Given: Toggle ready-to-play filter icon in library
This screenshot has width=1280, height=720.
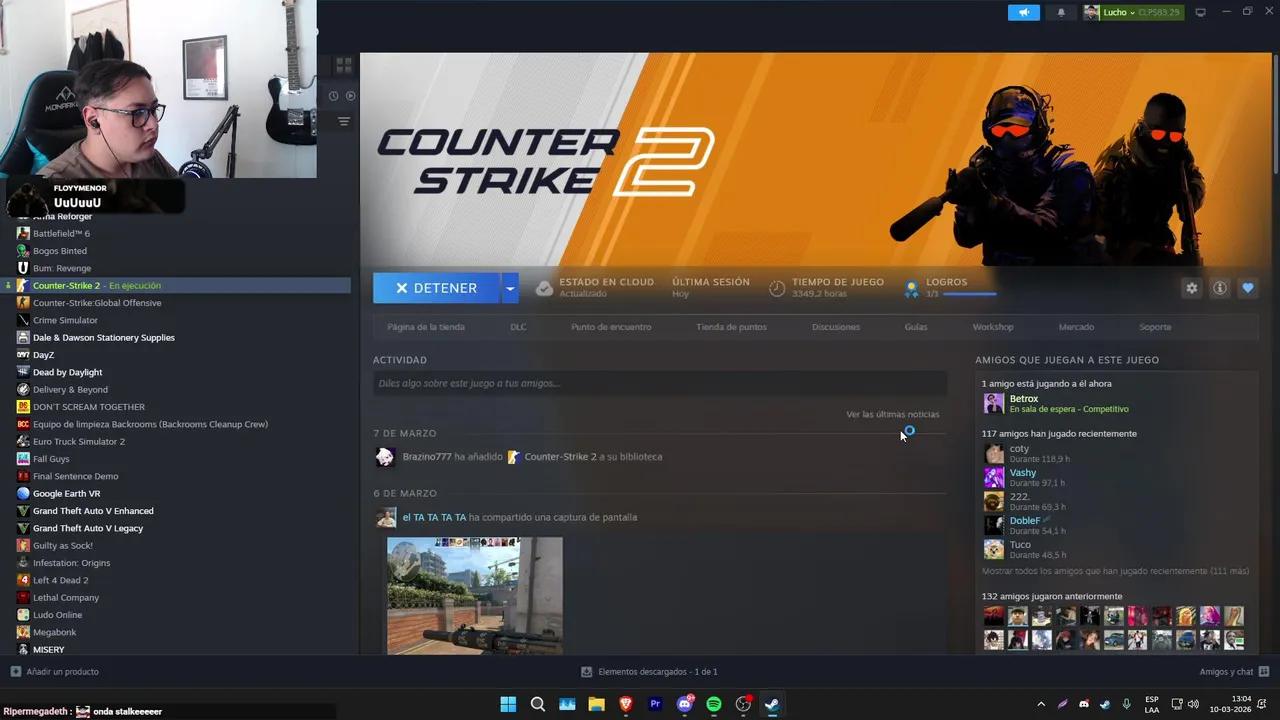Looking at the screenshot, I should pos(350,96).
